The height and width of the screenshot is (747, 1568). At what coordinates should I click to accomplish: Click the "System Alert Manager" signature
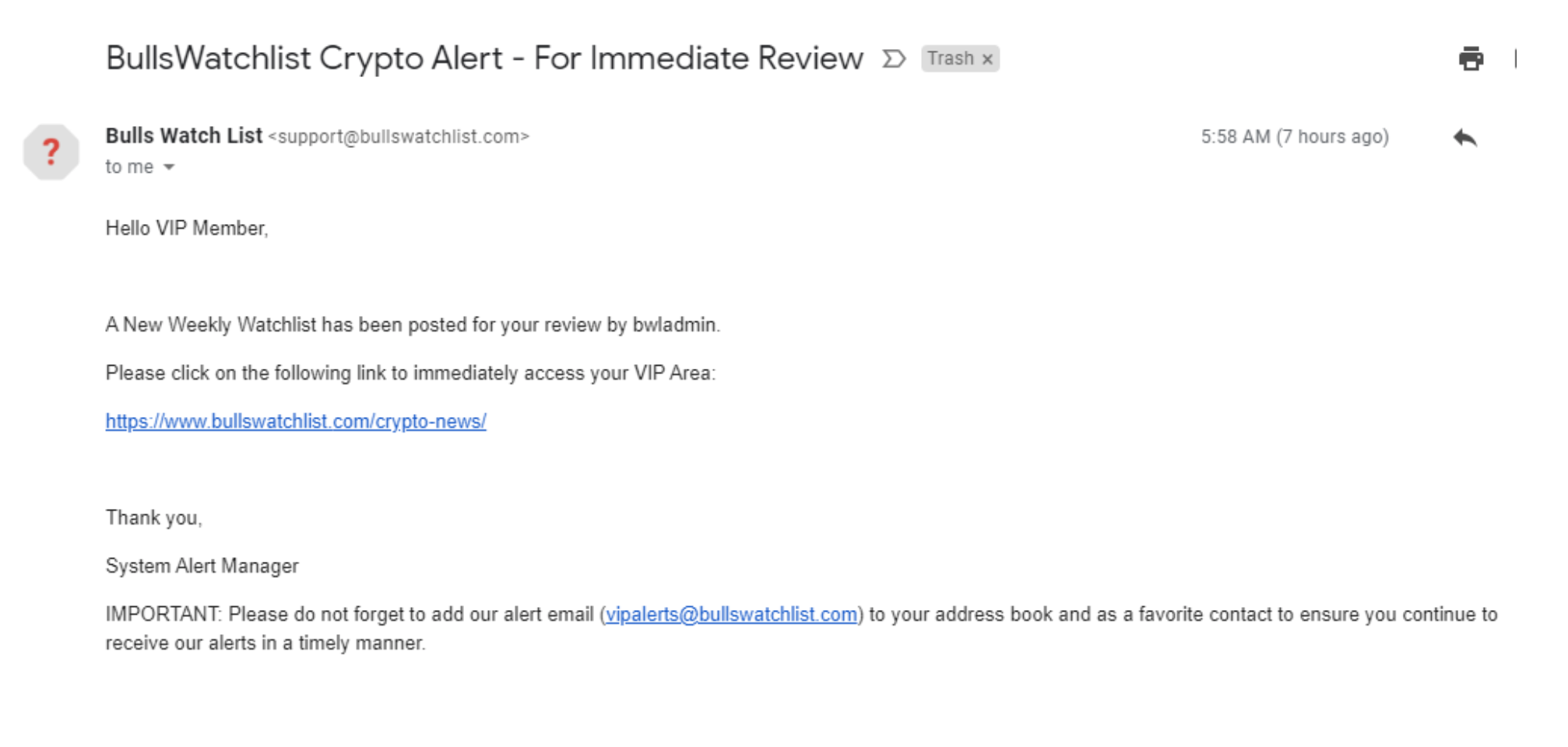pos(202,566)
